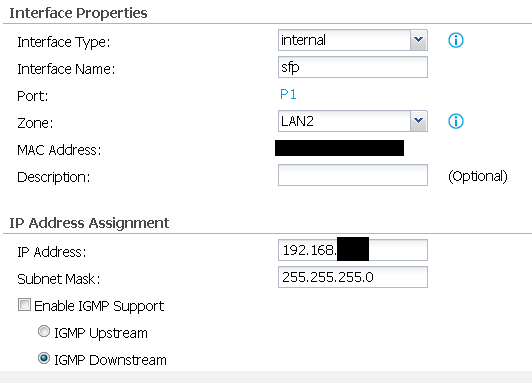
Task: Select the IGMP Upstream radio button
Action: (x=44, y=331)
